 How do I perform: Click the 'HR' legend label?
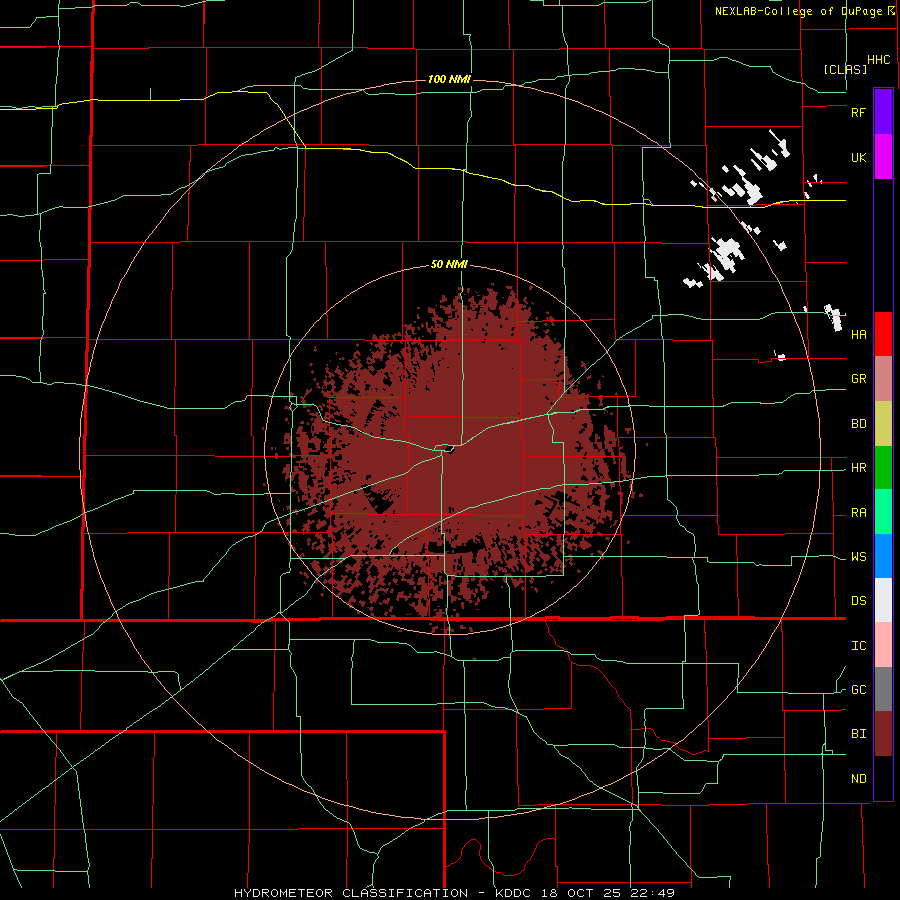click(858, 468)
